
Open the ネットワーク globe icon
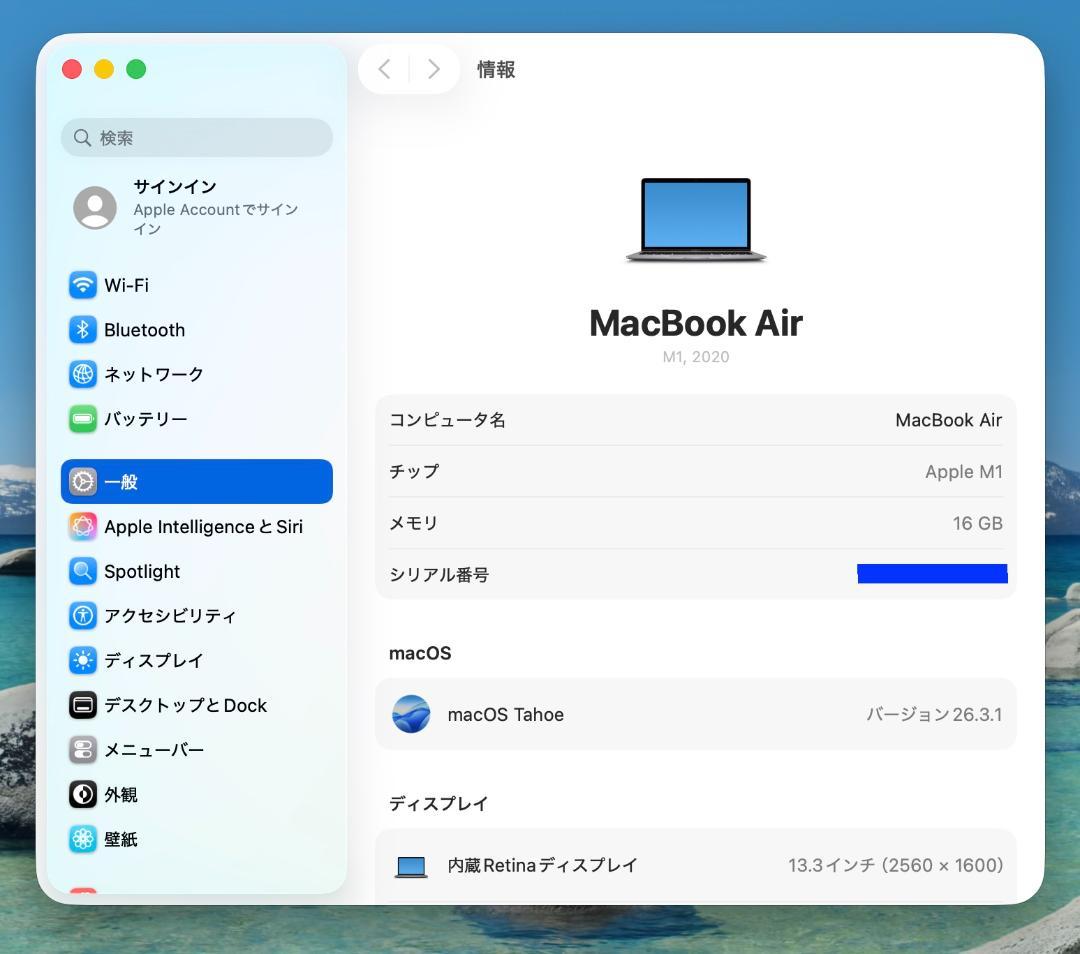coord(83,374)
